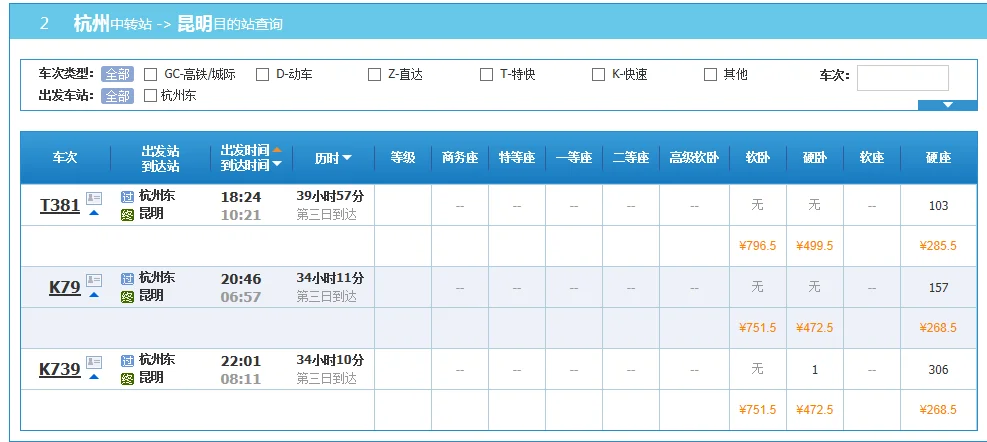987x442 pixels.
Task: Collapse T381 details with blue triangle
Action: 94,213
